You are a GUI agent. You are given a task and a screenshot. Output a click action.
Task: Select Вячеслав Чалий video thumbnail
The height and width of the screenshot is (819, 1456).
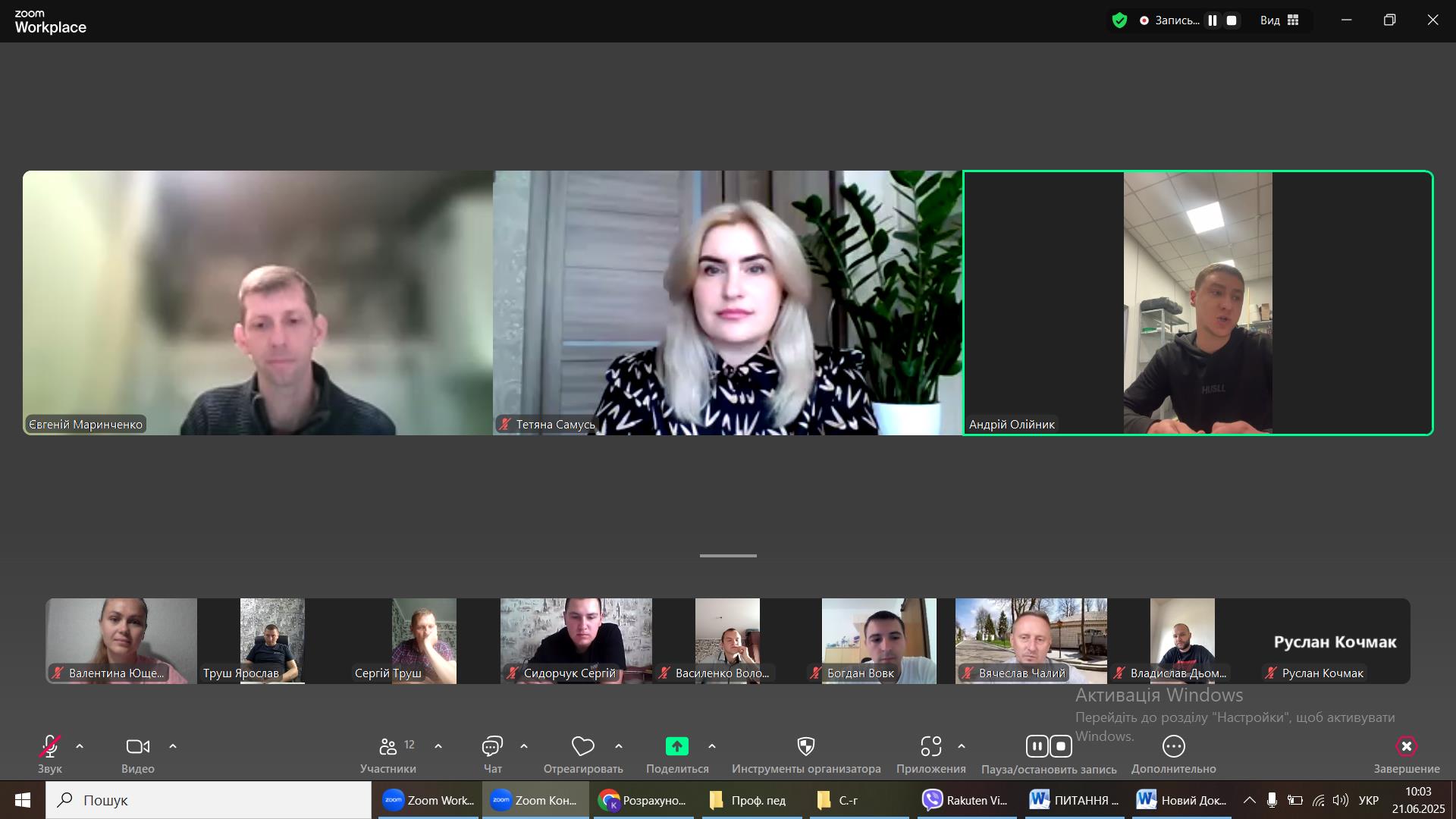(1031, 641)
